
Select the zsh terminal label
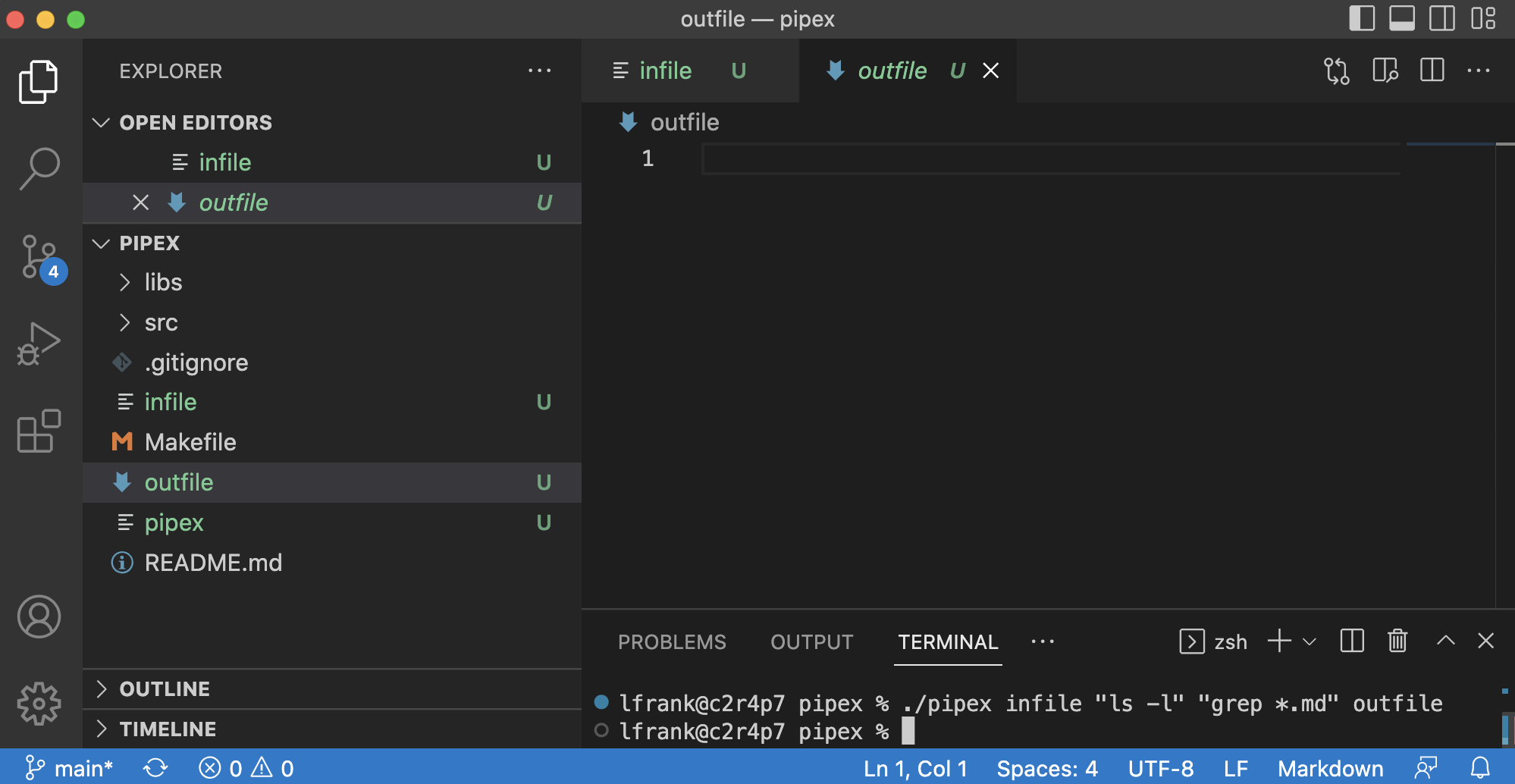coord(1213,641)
